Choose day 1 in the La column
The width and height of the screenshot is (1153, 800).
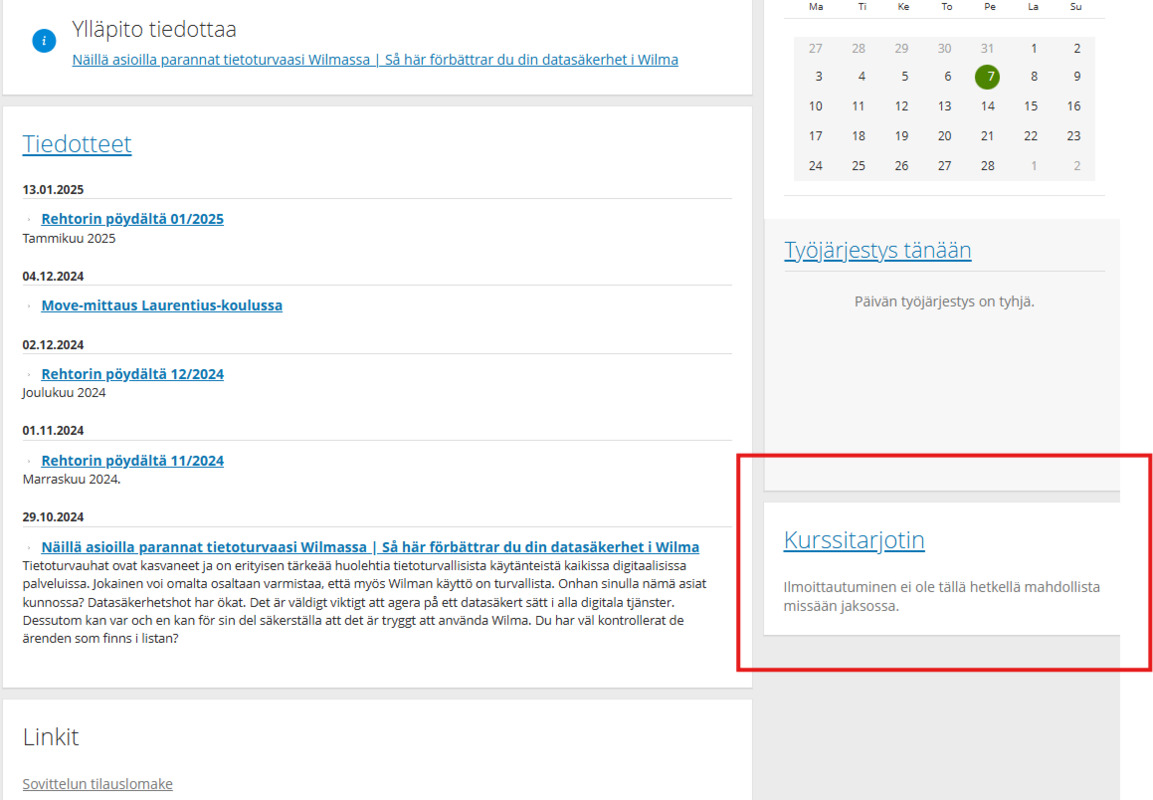1033,48
